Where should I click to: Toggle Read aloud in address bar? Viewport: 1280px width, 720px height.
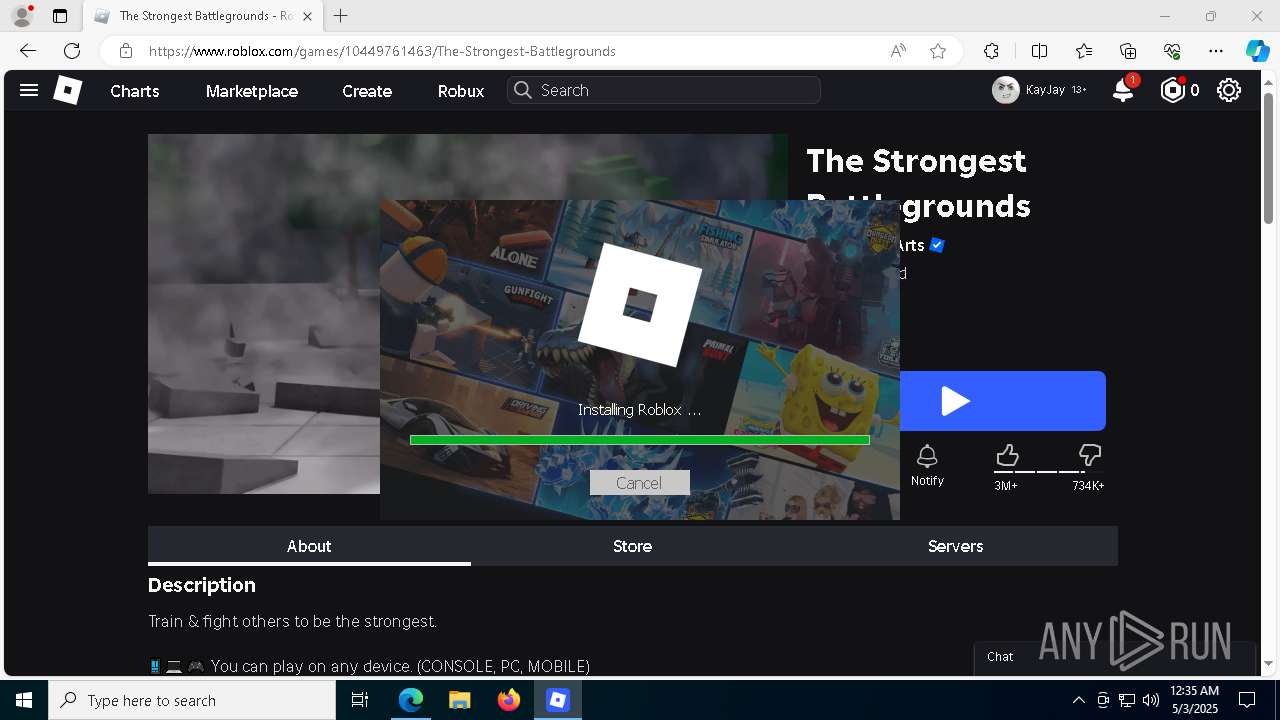898,51
